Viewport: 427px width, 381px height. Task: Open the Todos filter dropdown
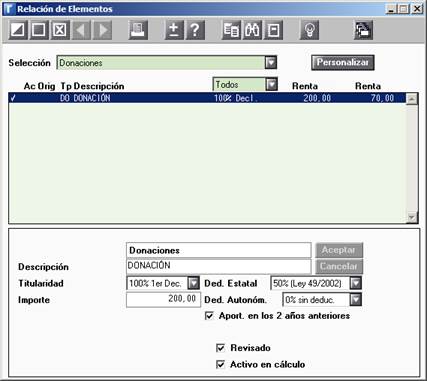[x=272, y=84]
